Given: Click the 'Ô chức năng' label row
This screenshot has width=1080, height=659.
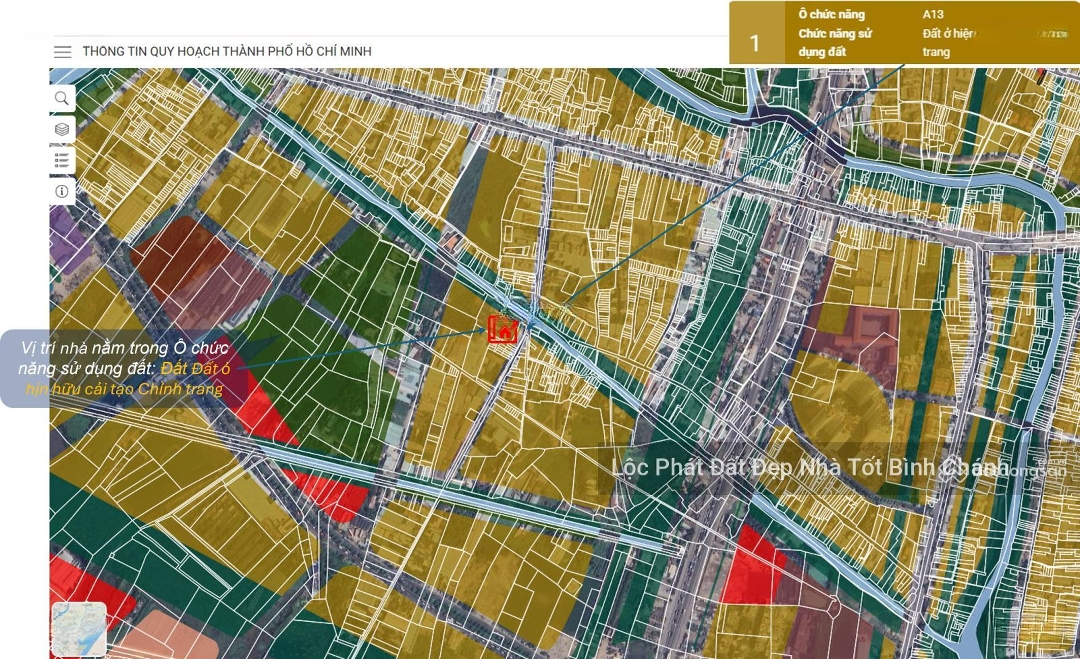Looking at the screenshot, I should click(x=830, y=15).
